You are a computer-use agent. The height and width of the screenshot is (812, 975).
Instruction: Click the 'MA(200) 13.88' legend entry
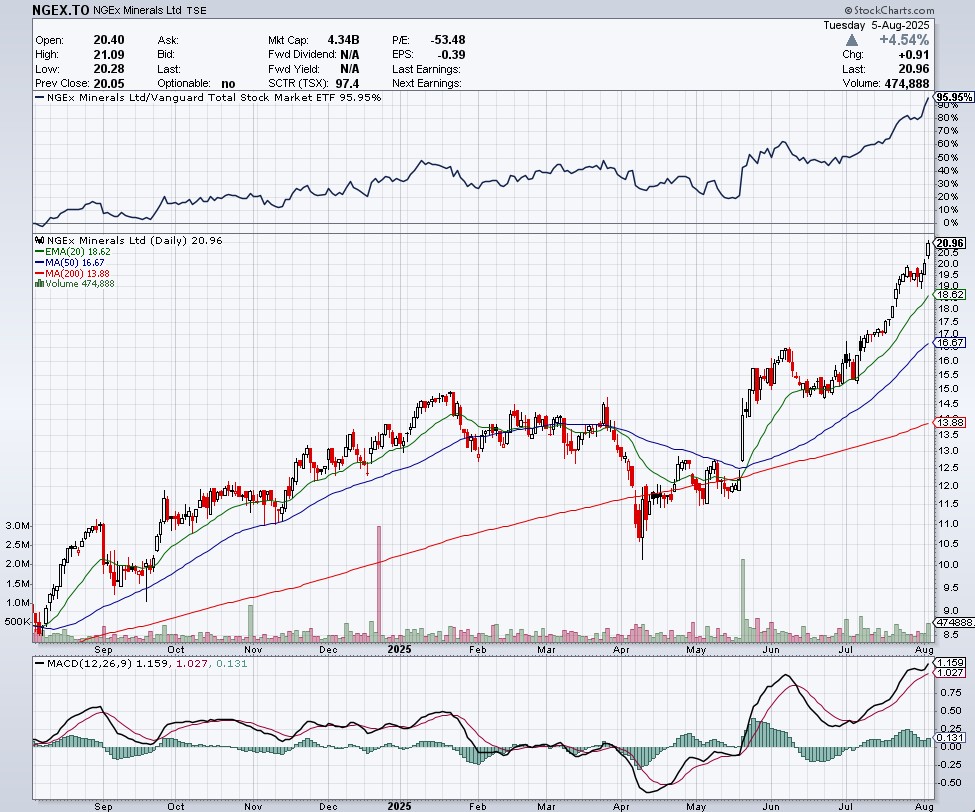tap(73, 274)
